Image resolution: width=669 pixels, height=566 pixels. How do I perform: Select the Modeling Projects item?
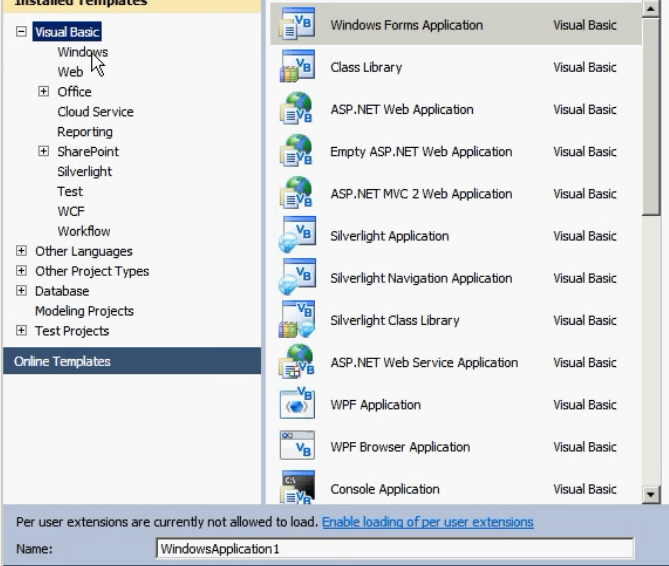point(84,311)
